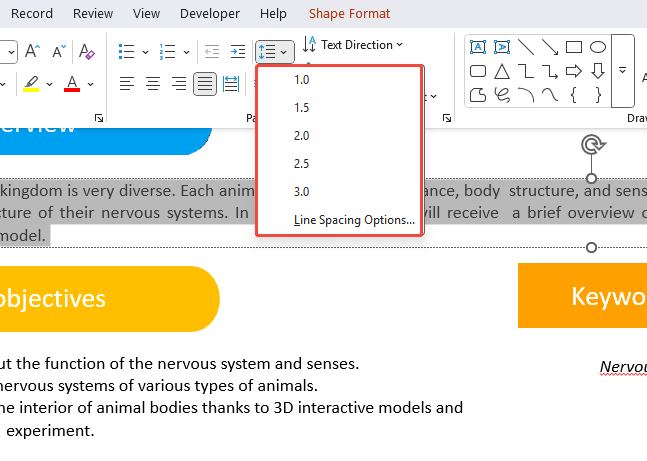Select the Text Box shape
Image resolution: width=647 pixels, height=461 pixels.
pyautogui.click(x=478, y=47)
